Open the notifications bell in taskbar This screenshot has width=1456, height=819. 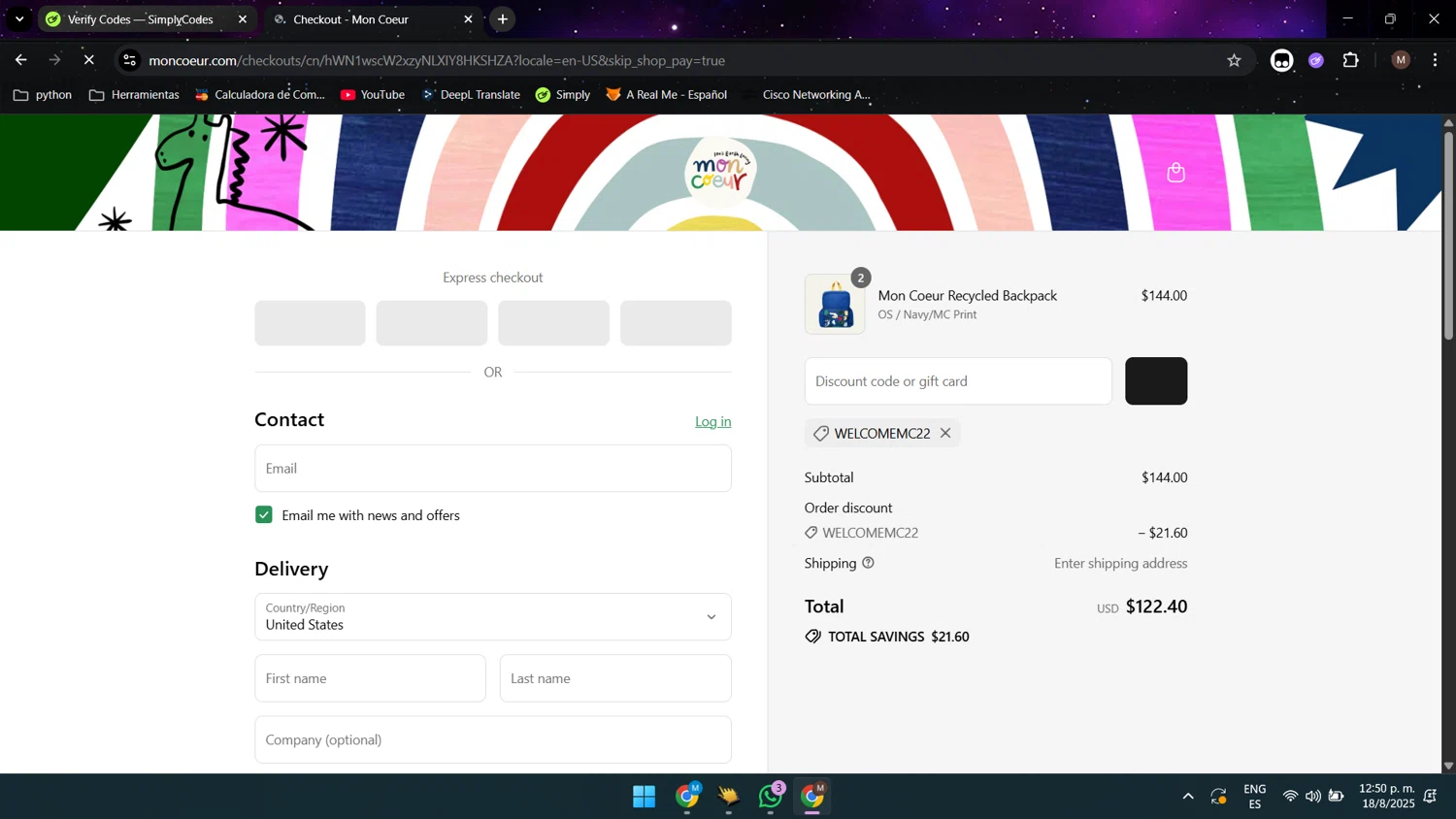[1430, 797]
